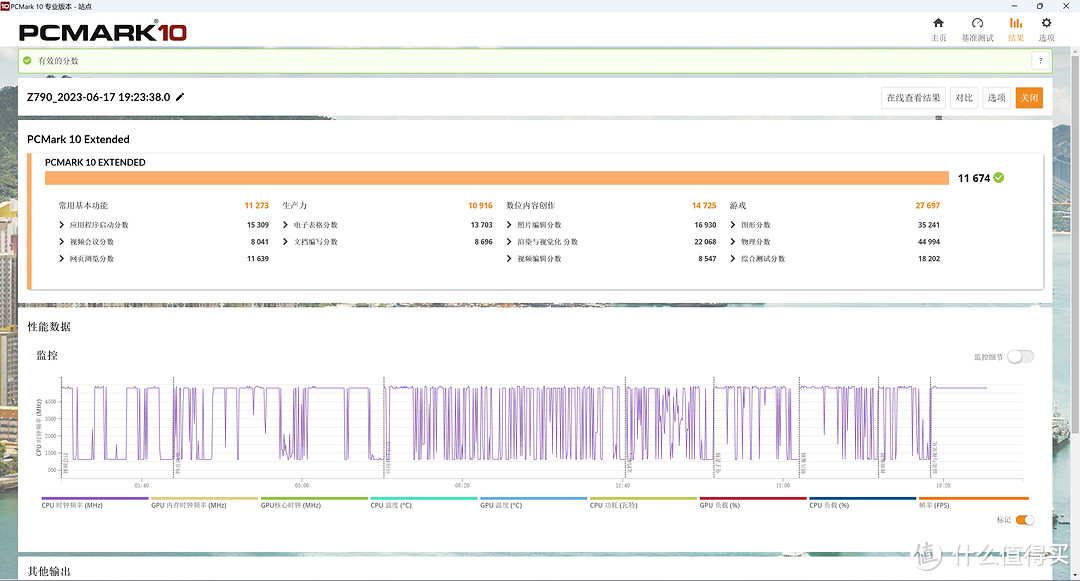Click the 常用基本功能 heading
This screenshot has width=1080, height=581.
(x=83, y=206)
